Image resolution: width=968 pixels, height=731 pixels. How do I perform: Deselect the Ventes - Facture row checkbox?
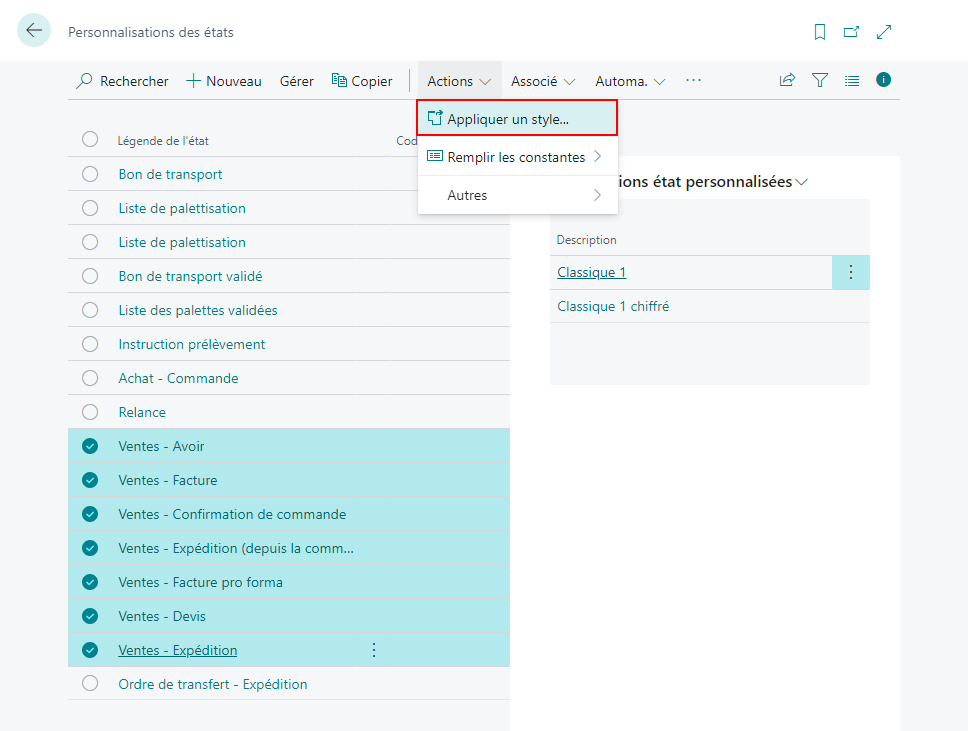coord(90,480)
